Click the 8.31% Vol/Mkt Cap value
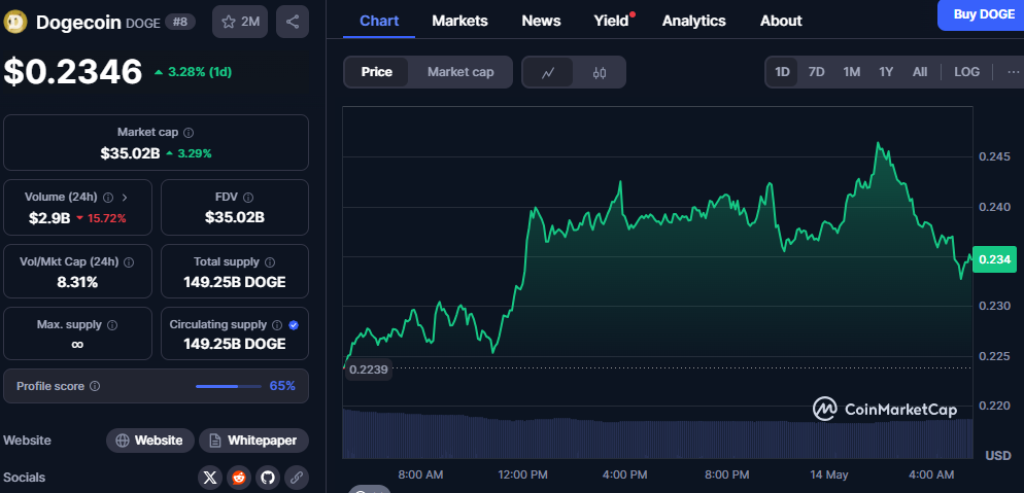The width and height of the screenshot is (1024, 493). 77,283
